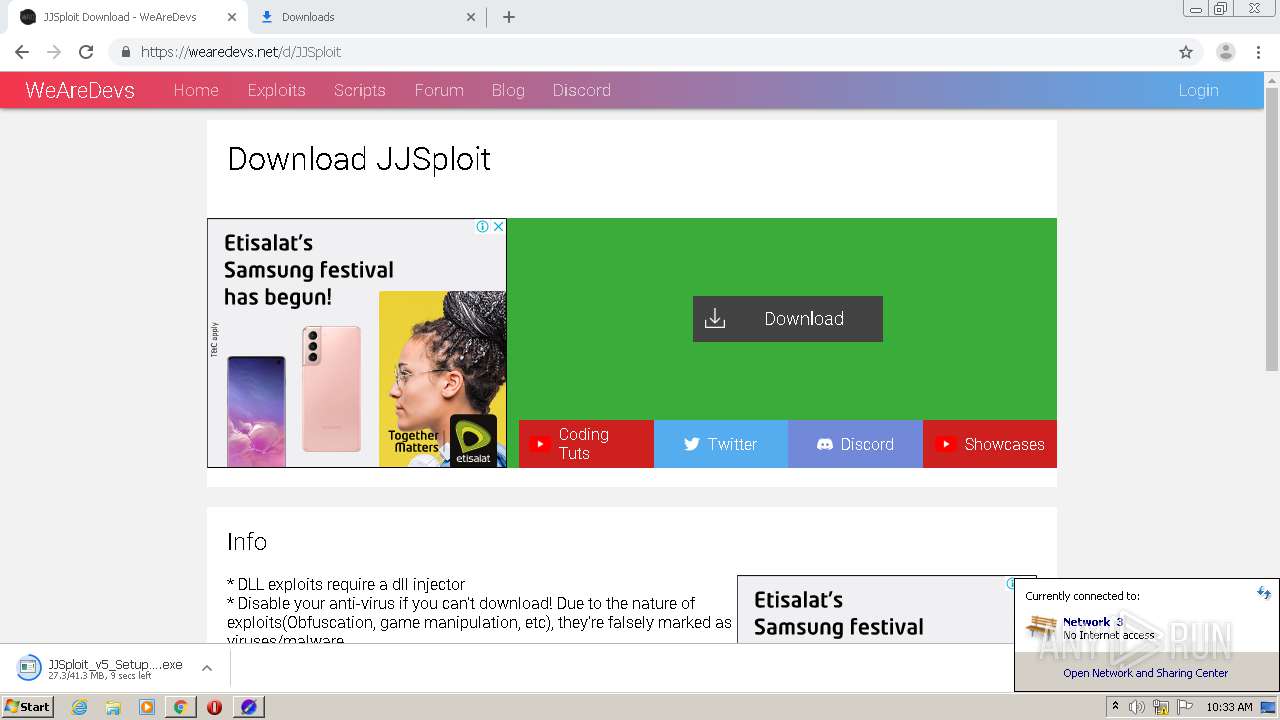
Task: Click the network refresh arrows icon
Action: 1264,593
